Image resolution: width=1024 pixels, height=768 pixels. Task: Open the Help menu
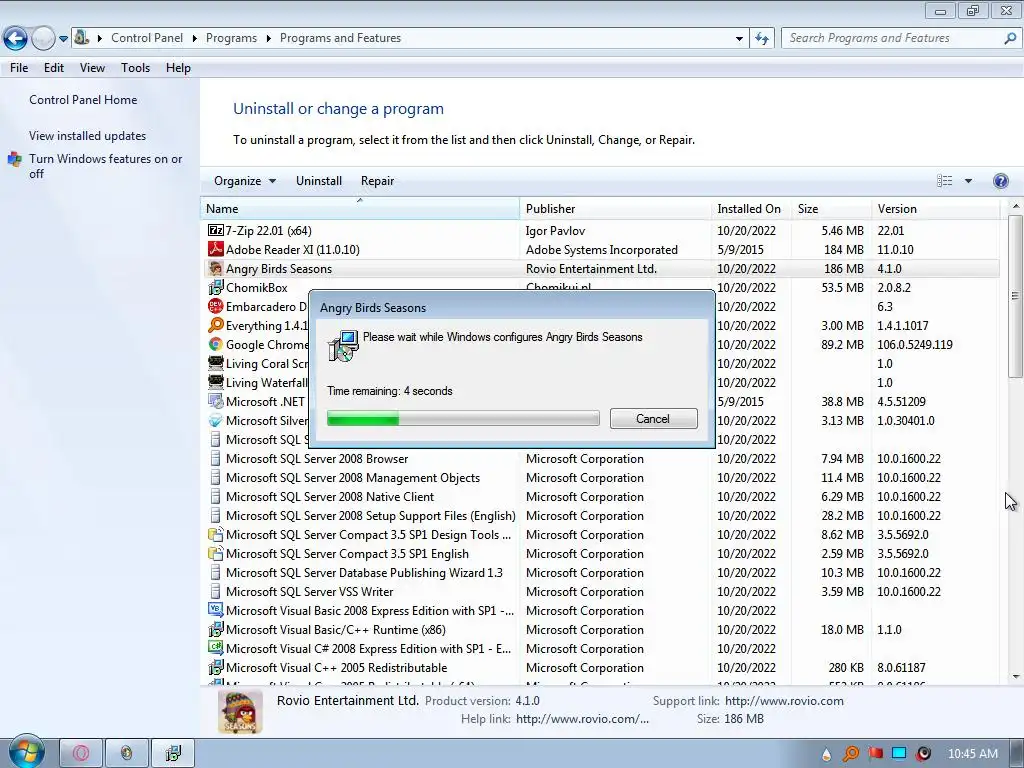click(x=178, y=68)
